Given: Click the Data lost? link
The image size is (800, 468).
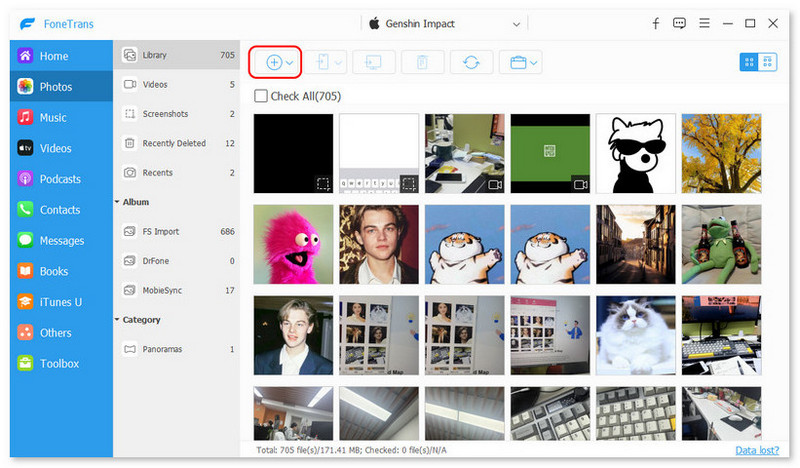Looking at the screenshot, I should click(x=757, y=450).
